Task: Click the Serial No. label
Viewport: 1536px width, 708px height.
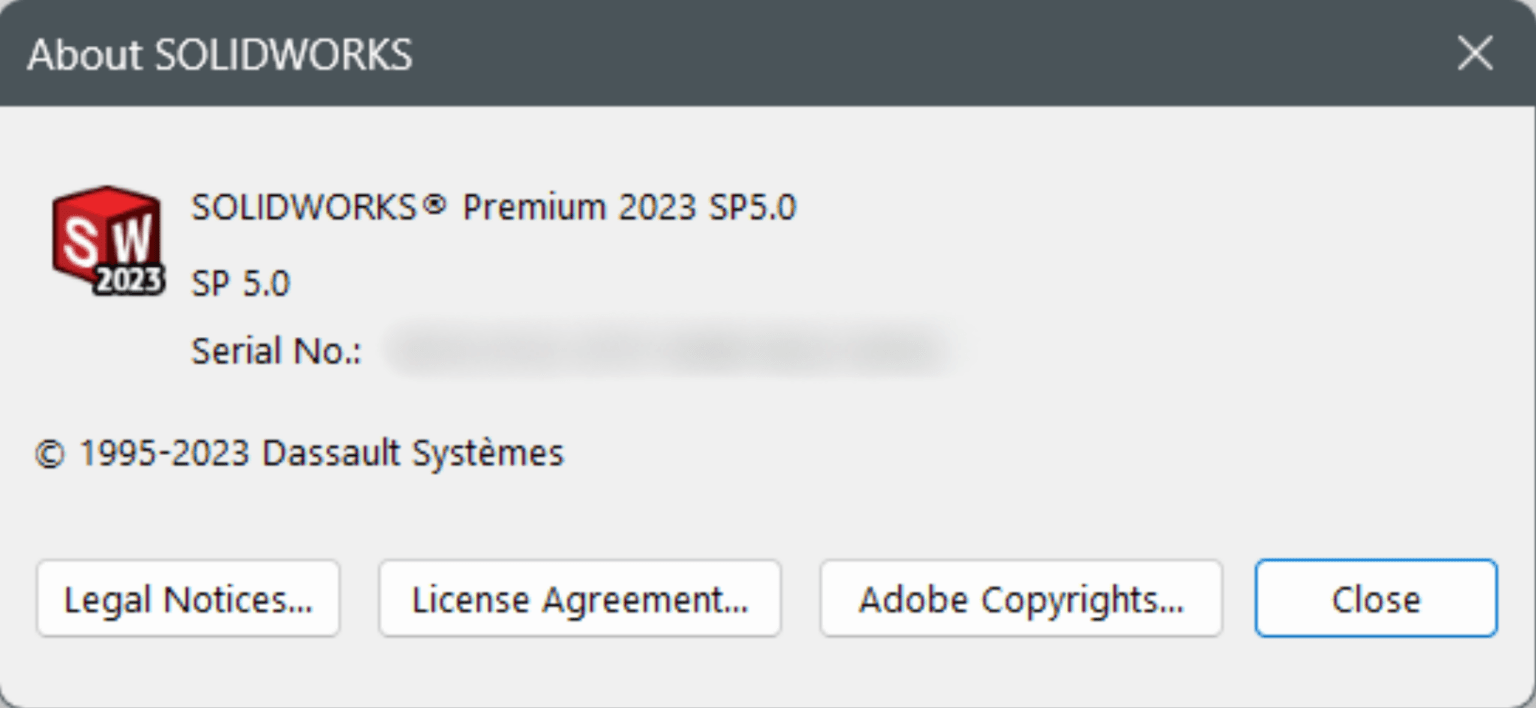Action: tap(274, 350)
